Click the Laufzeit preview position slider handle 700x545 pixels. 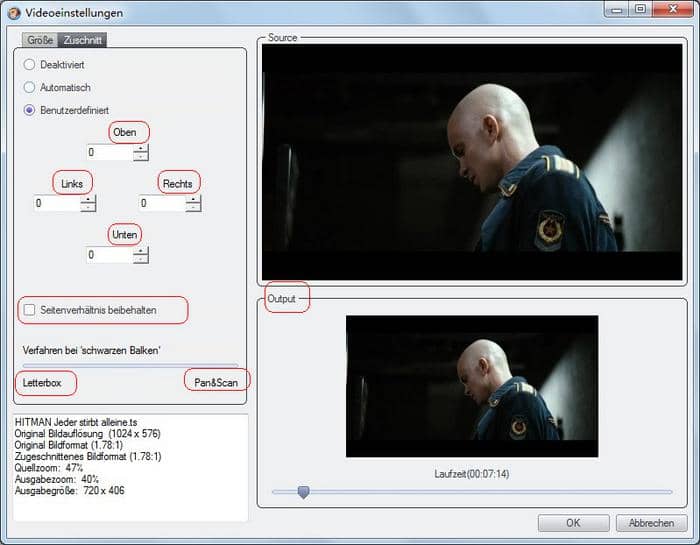(x=303, y=491)
